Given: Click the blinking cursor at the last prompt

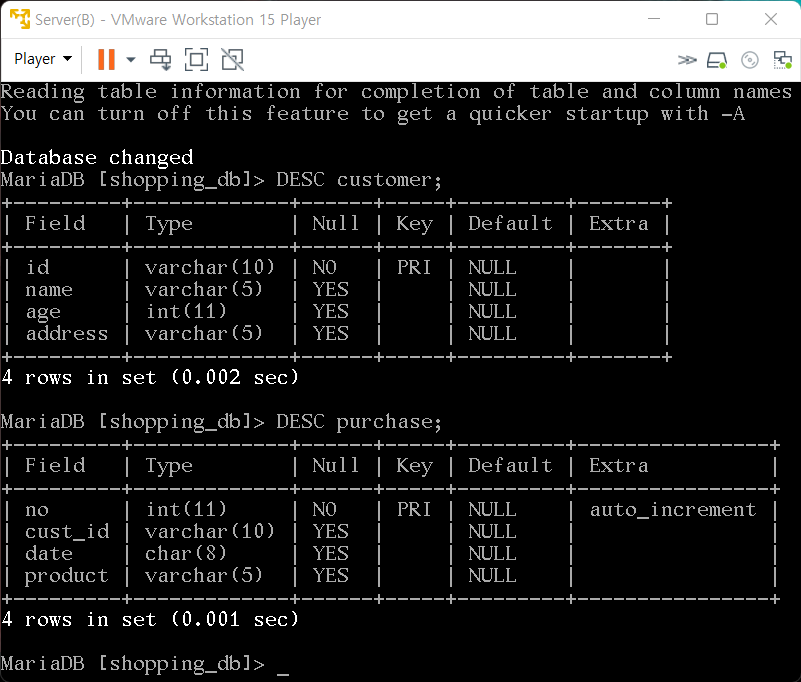Looking at the screenshot, I should pyautogui.click(x=283, y=673).
